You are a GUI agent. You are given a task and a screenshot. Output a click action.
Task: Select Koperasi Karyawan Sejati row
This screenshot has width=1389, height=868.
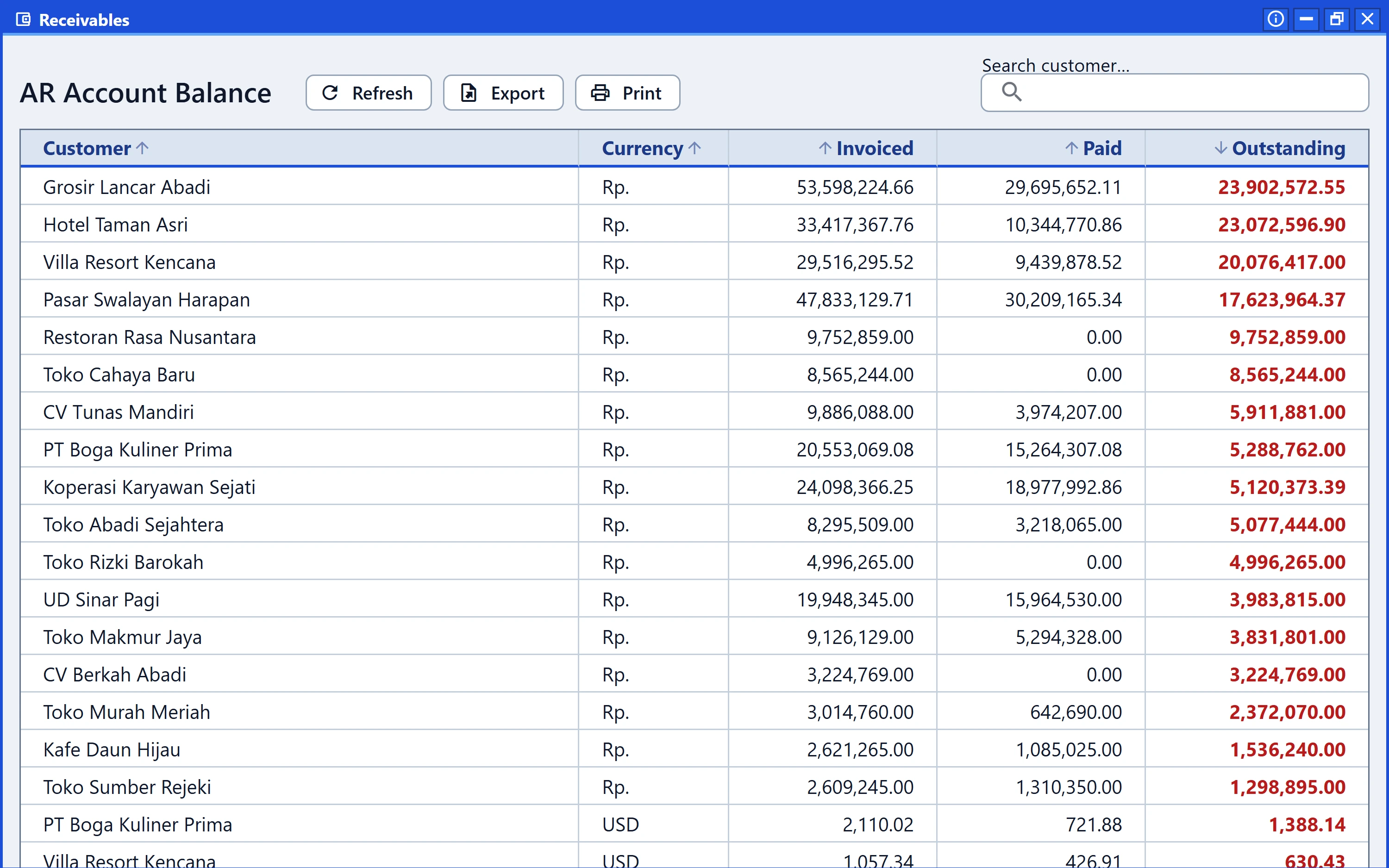[x=694, y=487]
